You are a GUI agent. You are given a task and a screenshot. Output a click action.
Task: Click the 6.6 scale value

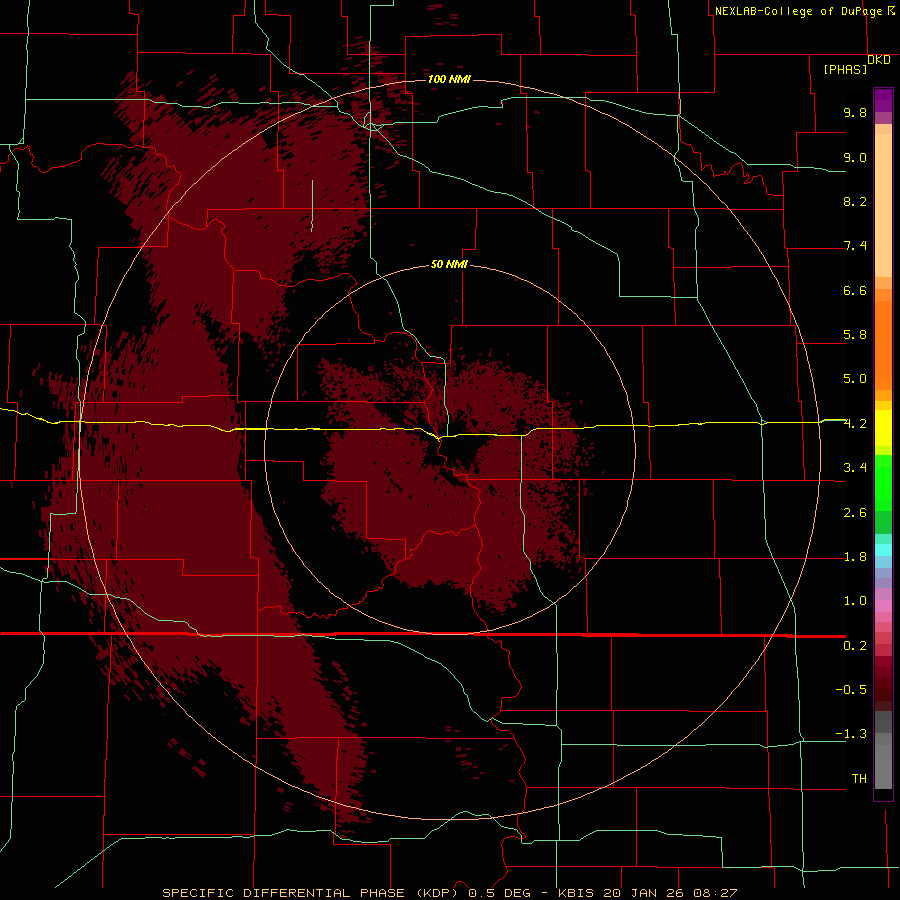tap(855, 290)
